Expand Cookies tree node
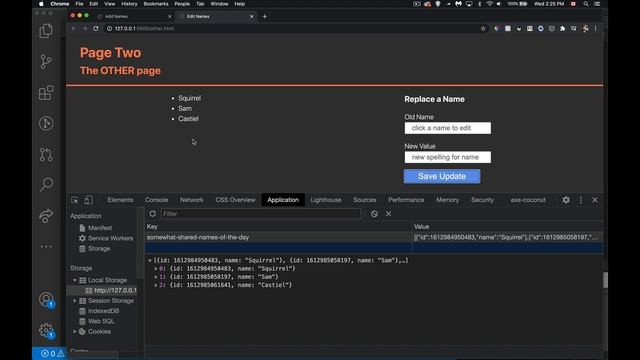Viewport: 640px width, 360px height. 75,331
